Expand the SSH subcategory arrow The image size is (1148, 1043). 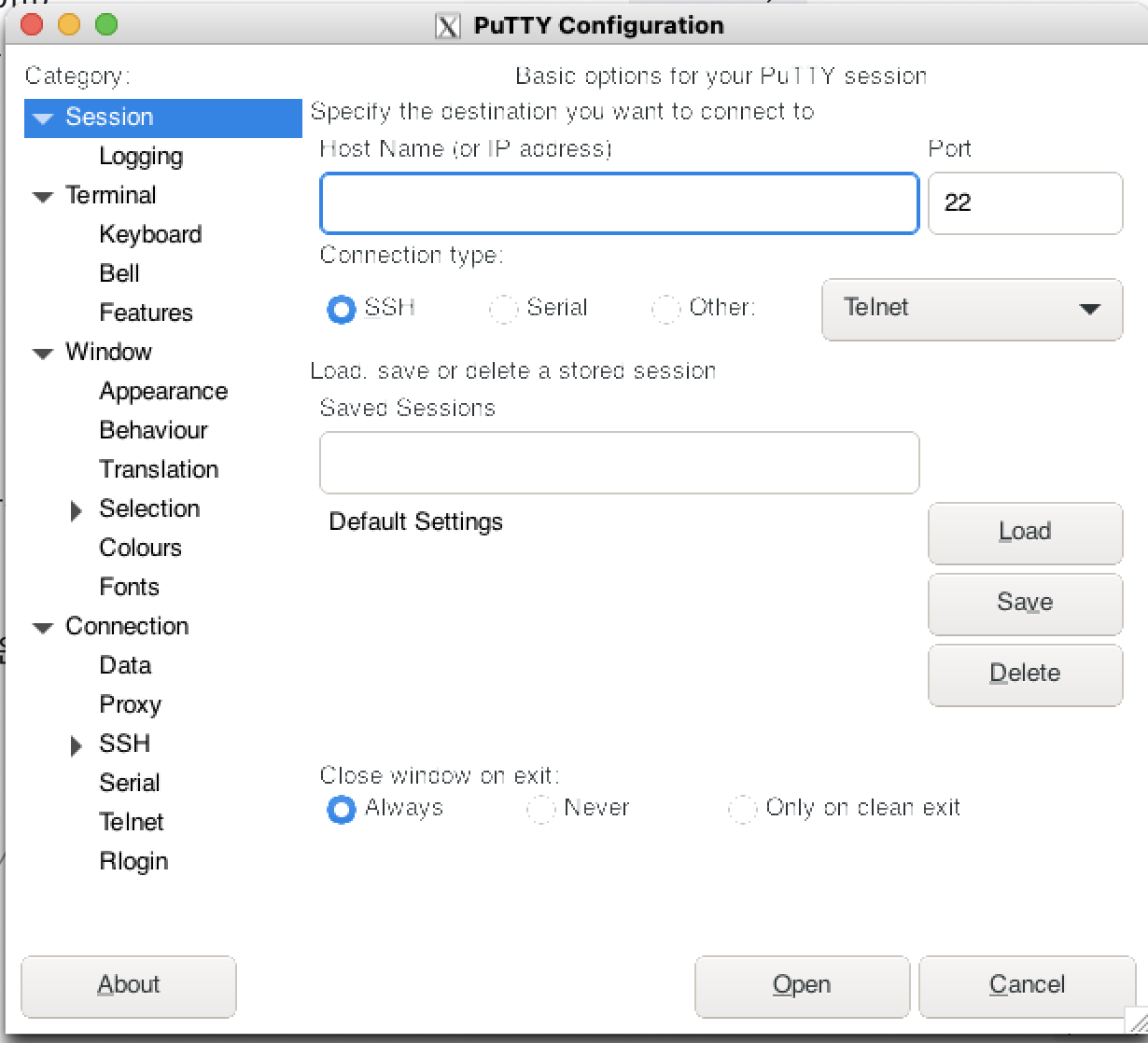click(x=77, y=745)
